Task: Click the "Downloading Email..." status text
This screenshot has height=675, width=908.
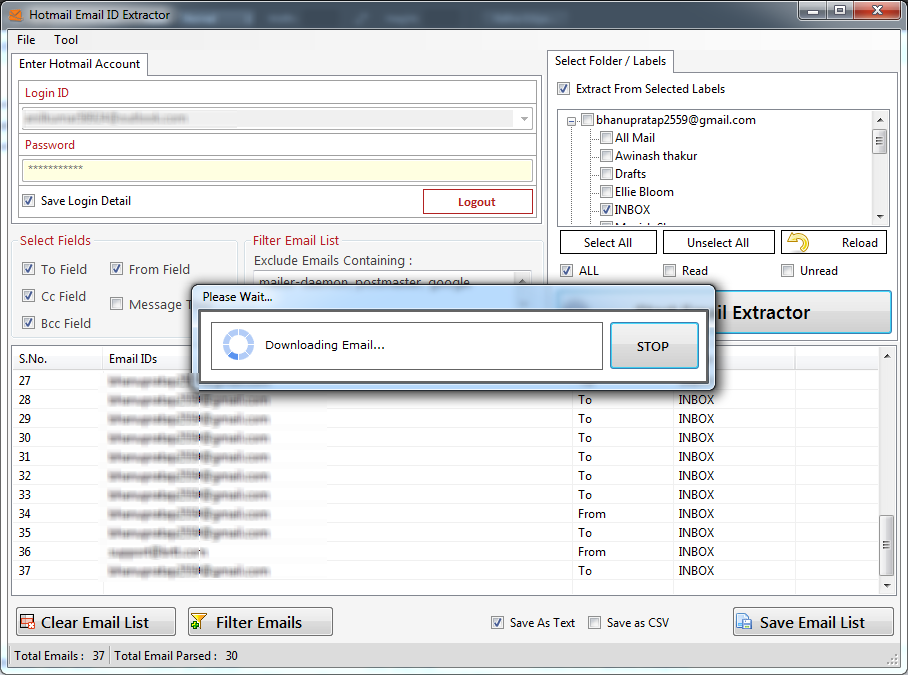Action: (x=324, y=345)
